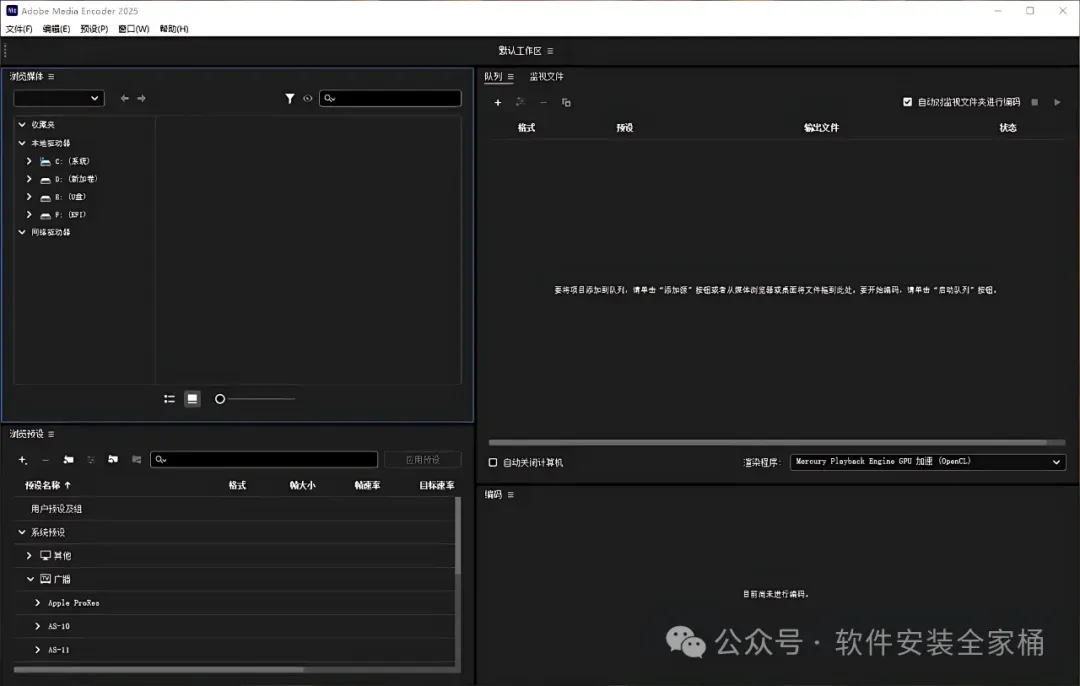The image size is (1080, 686).
Task: Click the Preset Browser horizontal scrollbar
Action: 158,669
